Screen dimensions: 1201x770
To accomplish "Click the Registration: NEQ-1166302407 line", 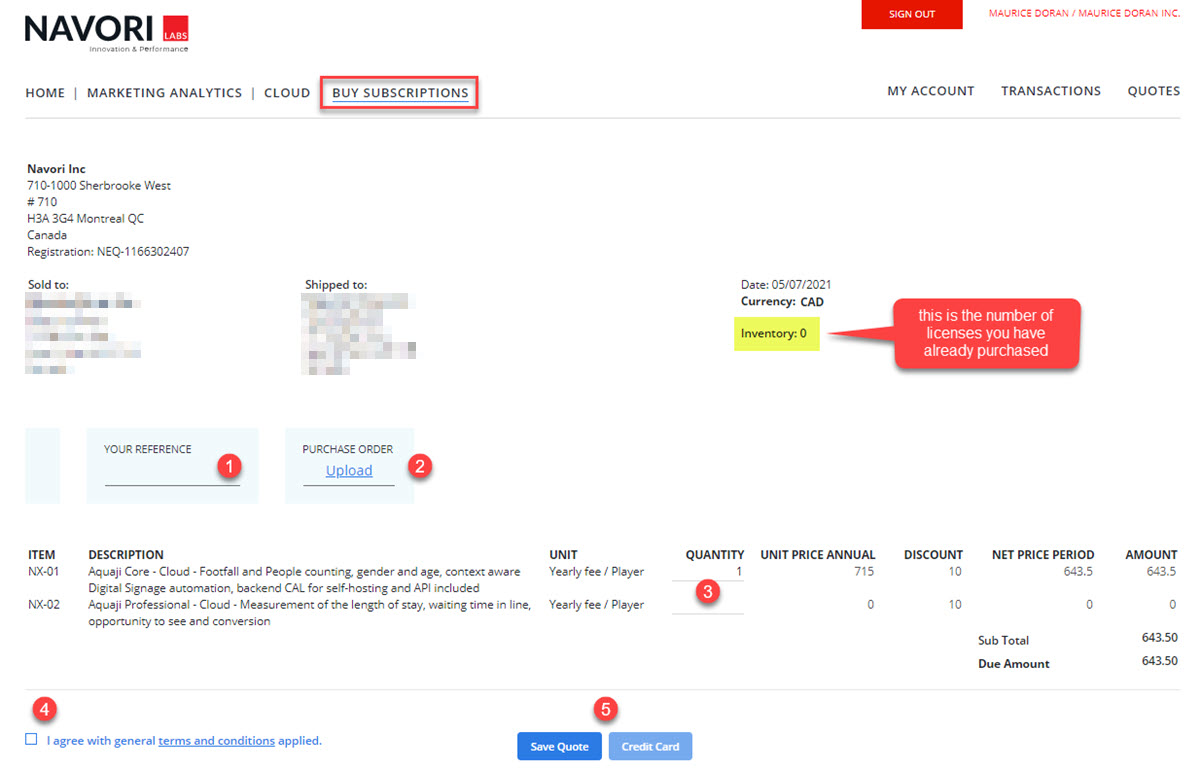I will (108, 252).
